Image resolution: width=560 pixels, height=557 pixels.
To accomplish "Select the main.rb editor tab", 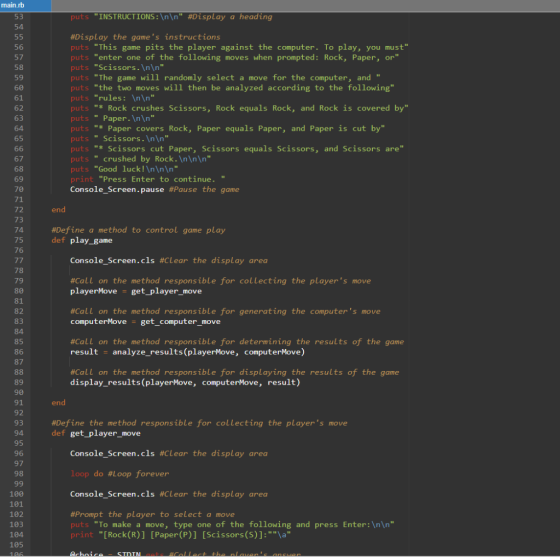I will point(25,5).
